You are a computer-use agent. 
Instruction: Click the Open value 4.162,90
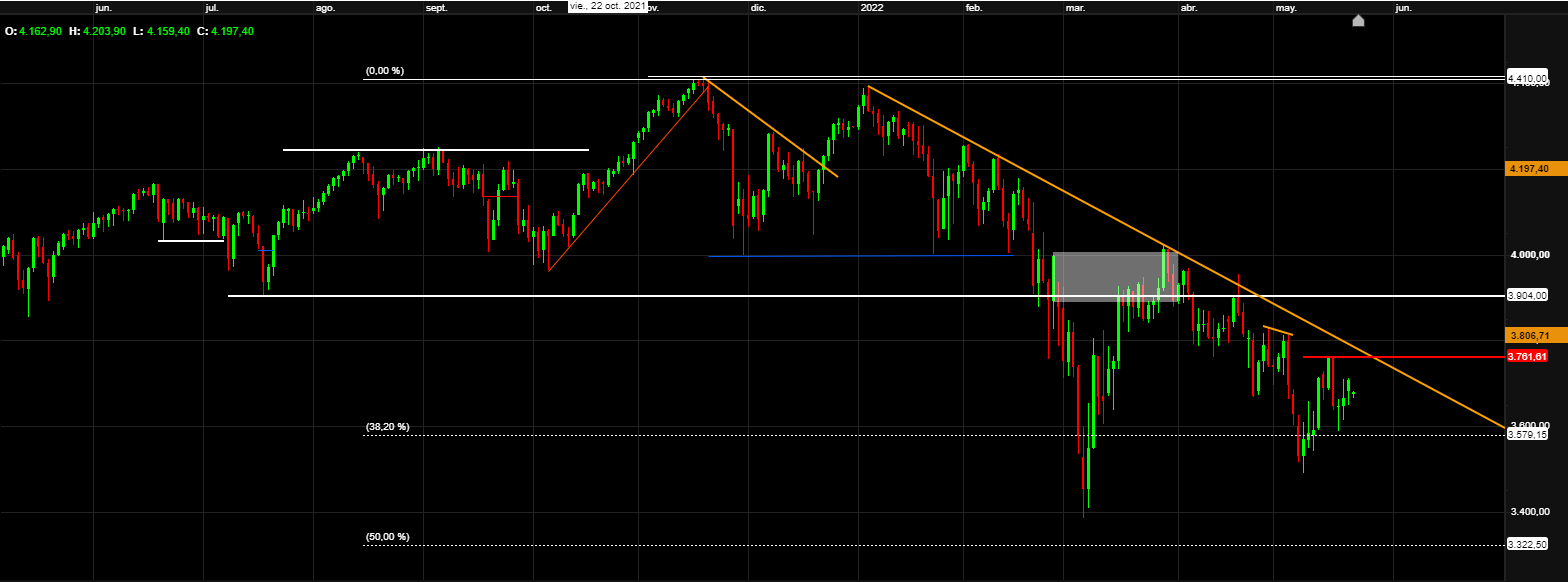click(41, 31)
